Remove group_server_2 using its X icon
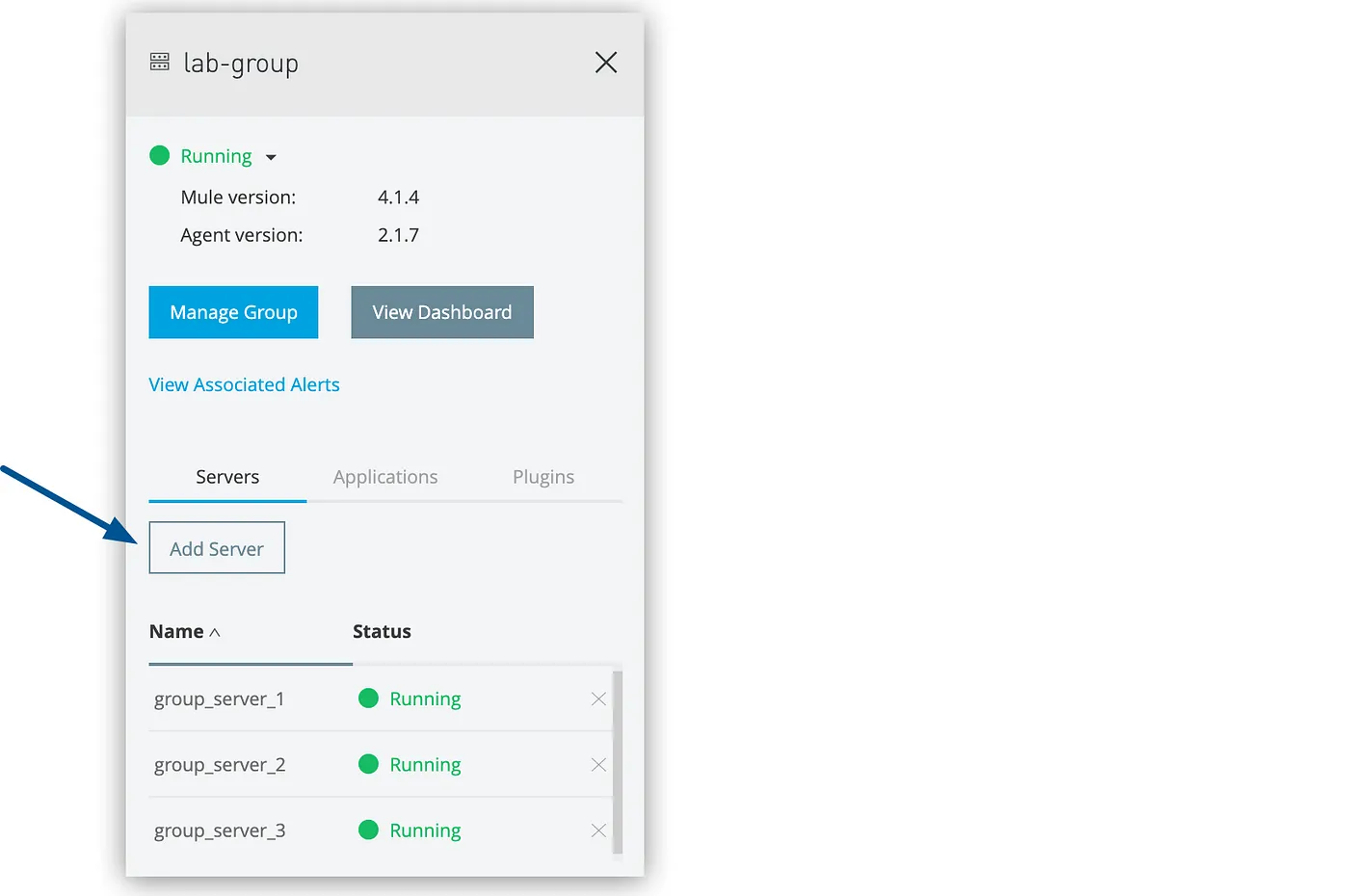The image size is (1349, 896). point(597,764)
